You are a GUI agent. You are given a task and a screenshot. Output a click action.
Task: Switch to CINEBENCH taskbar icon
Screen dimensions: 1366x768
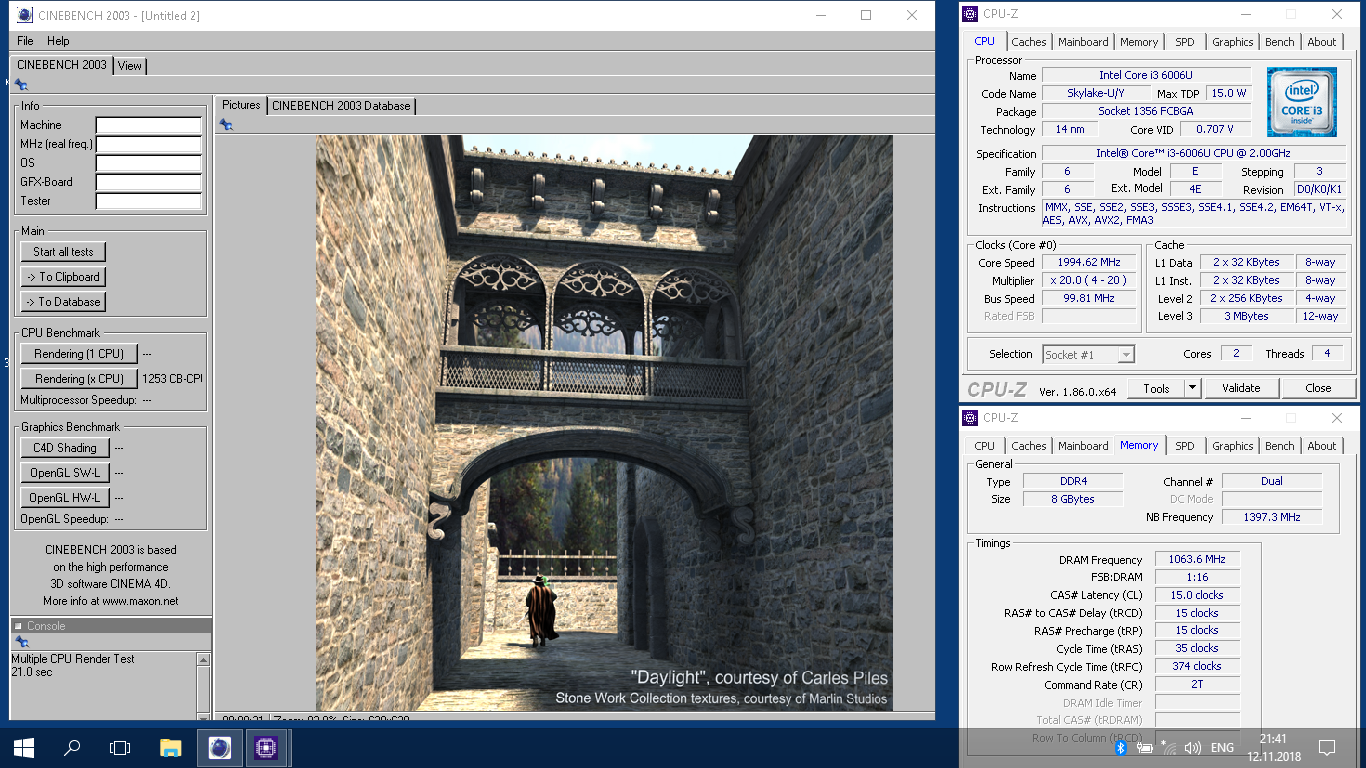[219, 747]
